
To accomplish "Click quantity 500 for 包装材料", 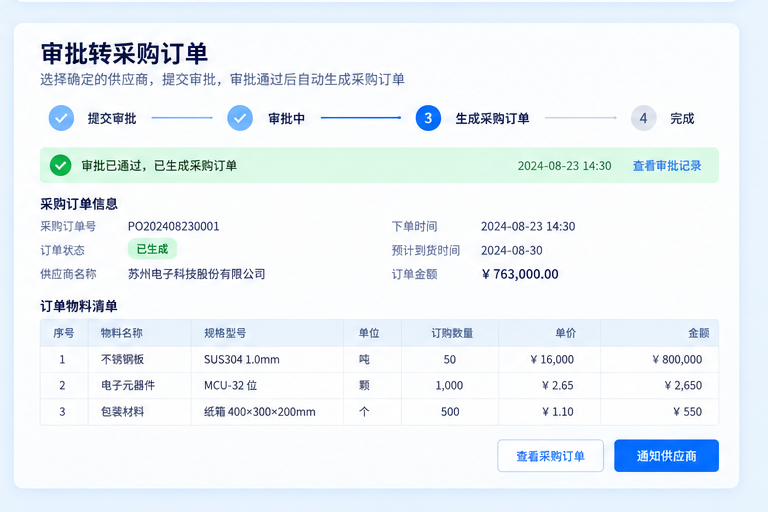I will point(450,412).
